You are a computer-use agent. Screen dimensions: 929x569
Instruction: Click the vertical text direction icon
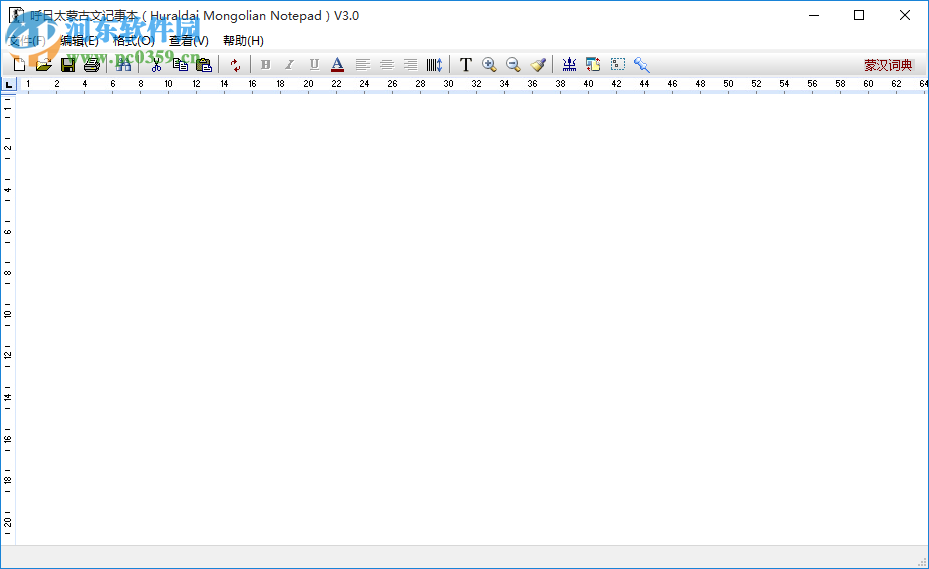(434, 65)
